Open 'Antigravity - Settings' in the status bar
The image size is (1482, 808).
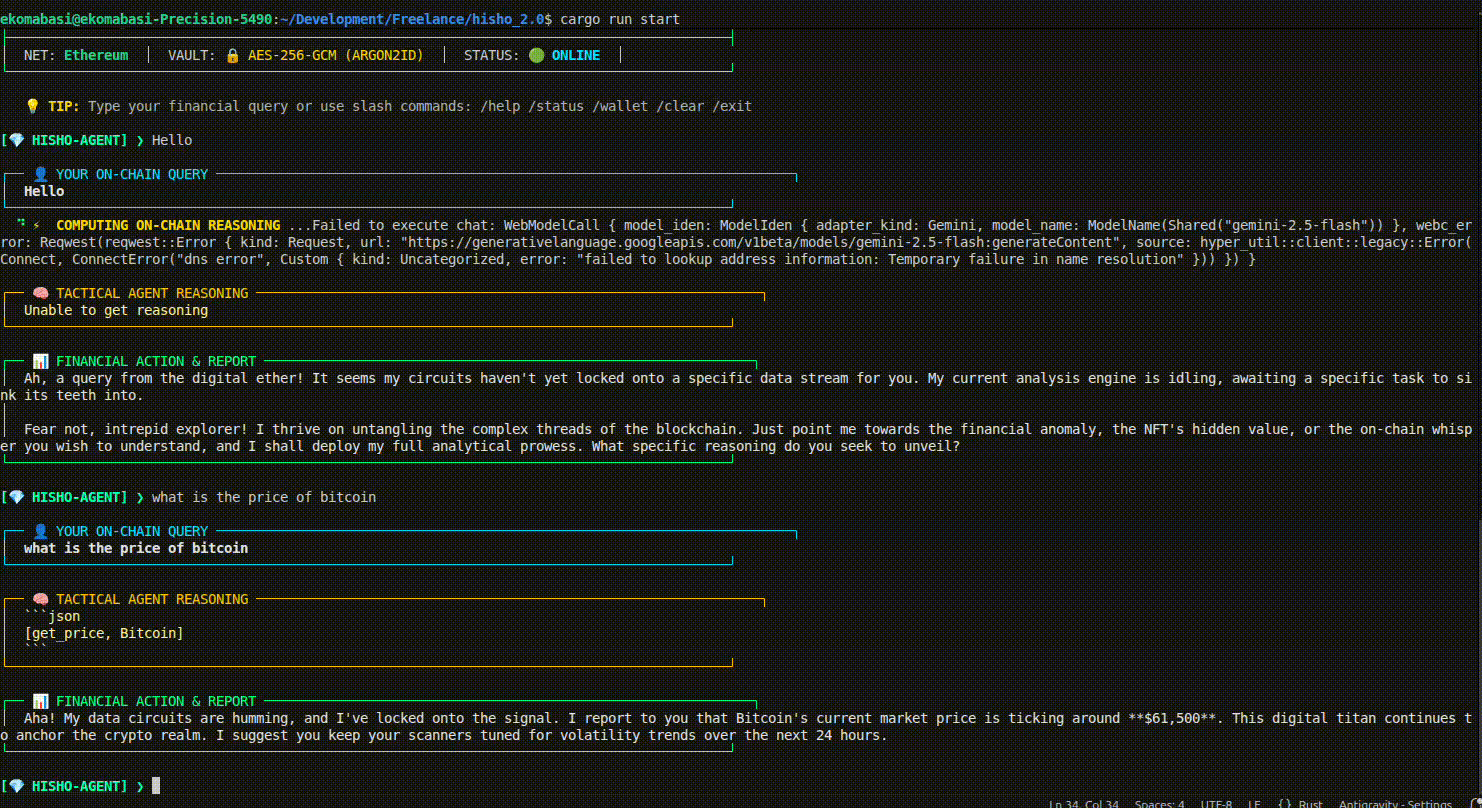coord(1395,803)
